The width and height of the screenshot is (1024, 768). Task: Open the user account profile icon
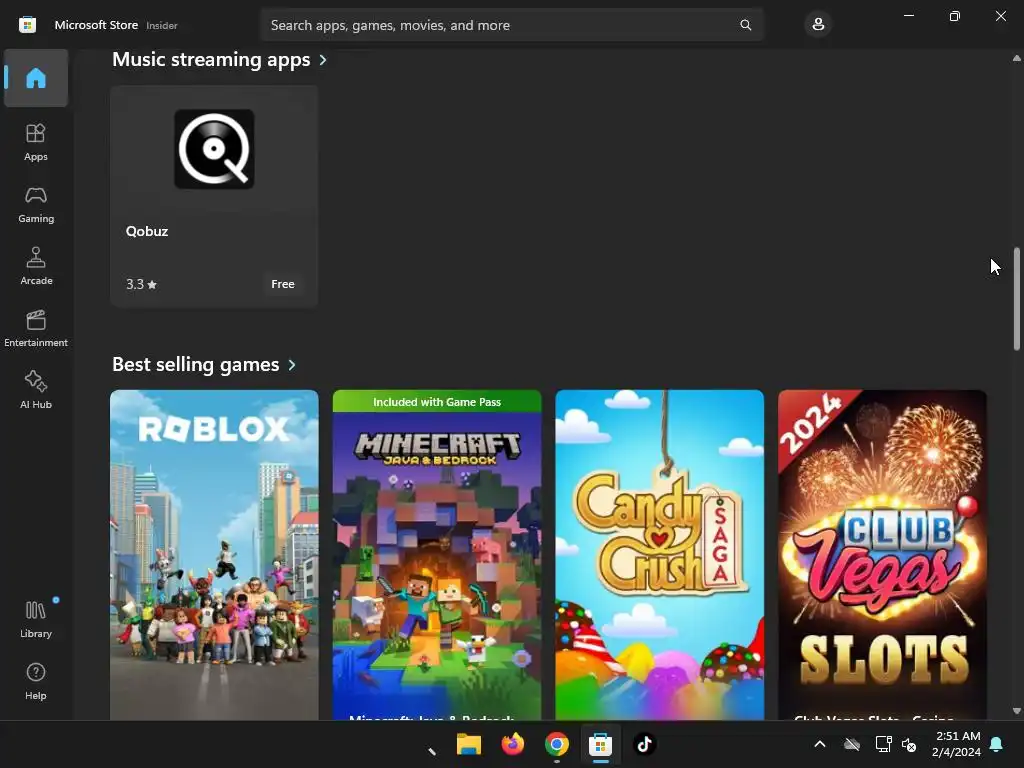pos(818,25)
